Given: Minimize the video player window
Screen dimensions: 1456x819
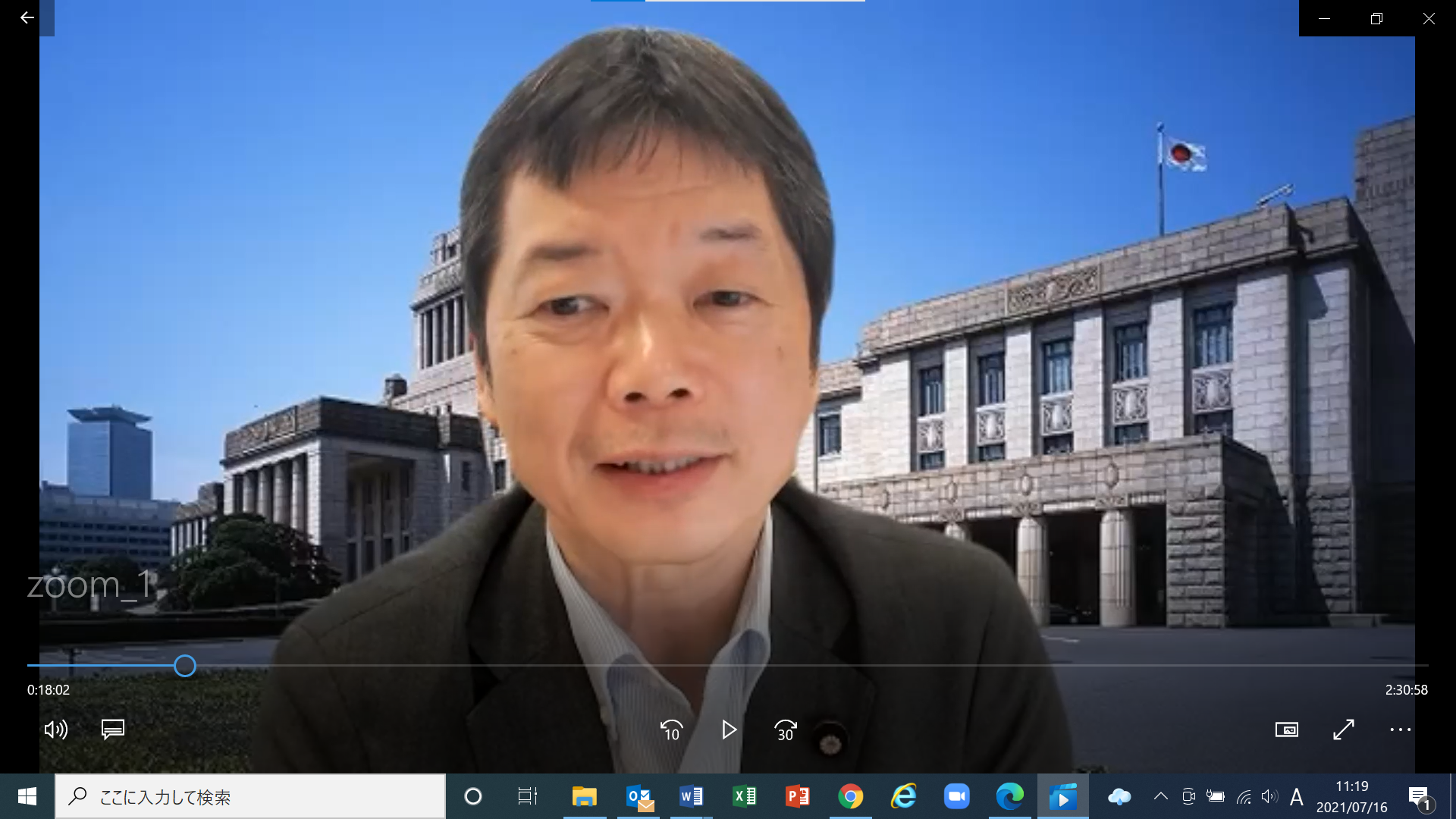Looking at the screenshot, I should (1325, 18).
